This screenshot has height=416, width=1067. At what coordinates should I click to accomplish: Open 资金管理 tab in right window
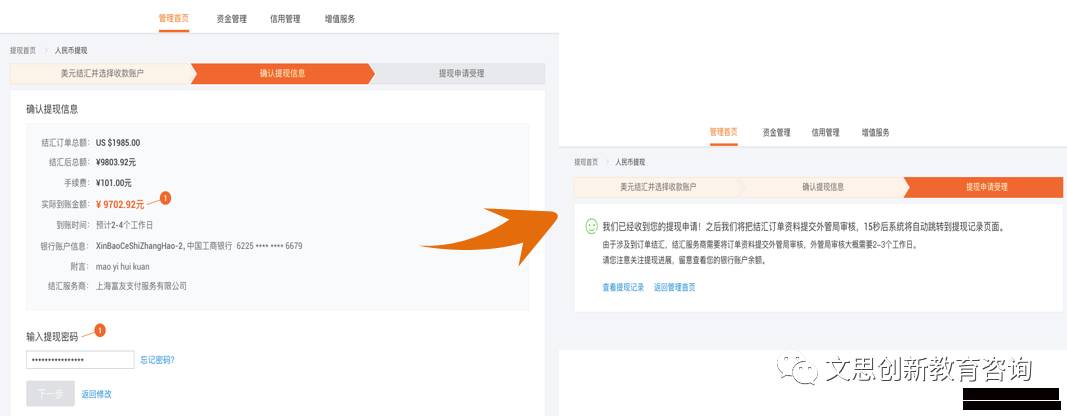pos(776,133)
